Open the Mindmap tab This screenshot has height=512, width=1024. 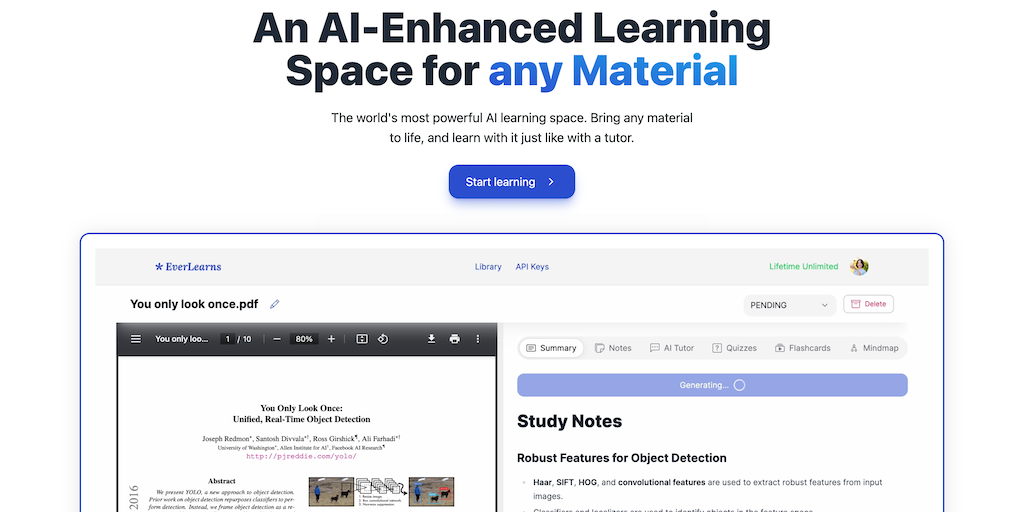874,348
